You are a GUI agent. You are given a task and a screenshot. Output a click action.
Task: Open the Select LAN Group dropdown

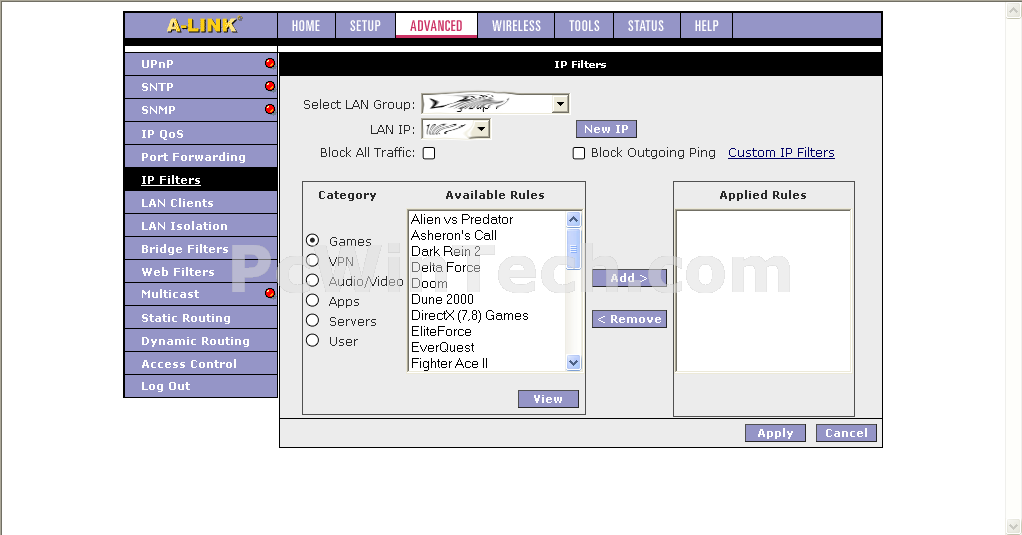point(495,104)
